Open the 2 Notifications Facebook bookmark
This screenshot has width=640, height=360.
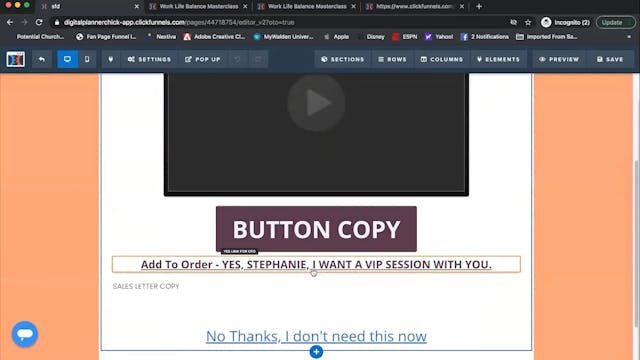click(x=485, y=37)
